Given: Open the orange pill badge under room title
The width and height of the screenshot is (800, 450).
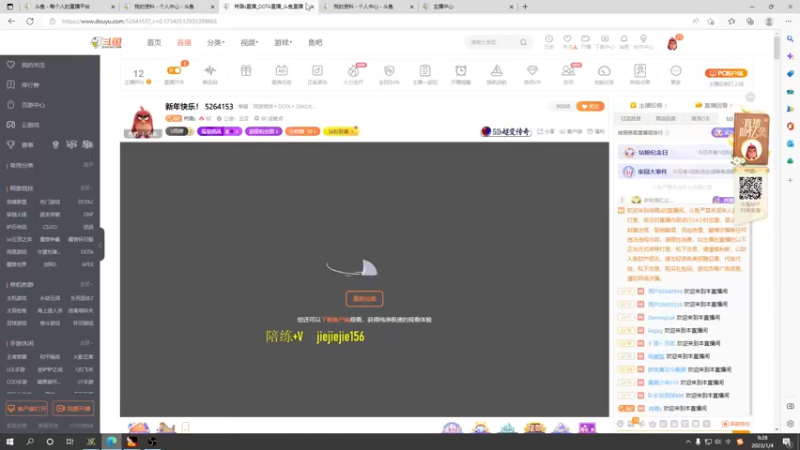Looking at the screenshot, I should tap(303, 131).
